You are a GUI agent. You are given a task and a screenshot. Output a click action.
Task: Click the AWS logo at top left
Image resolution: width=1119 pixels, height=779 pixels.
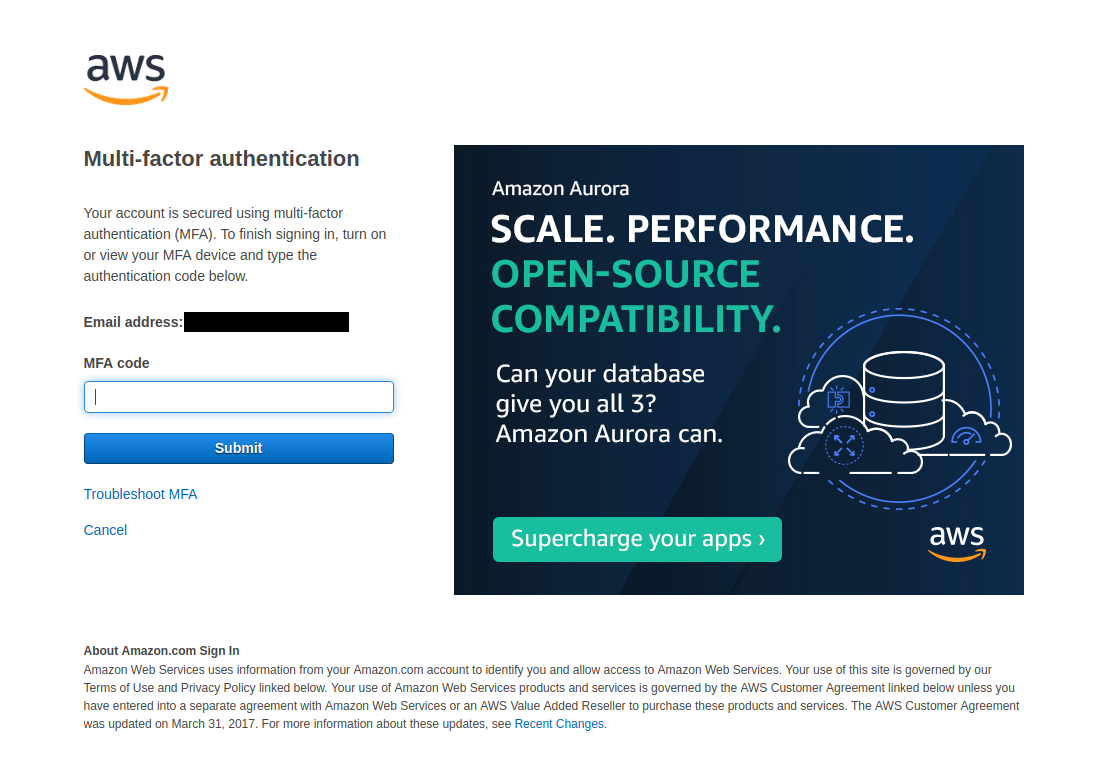[x=126, y=78]
